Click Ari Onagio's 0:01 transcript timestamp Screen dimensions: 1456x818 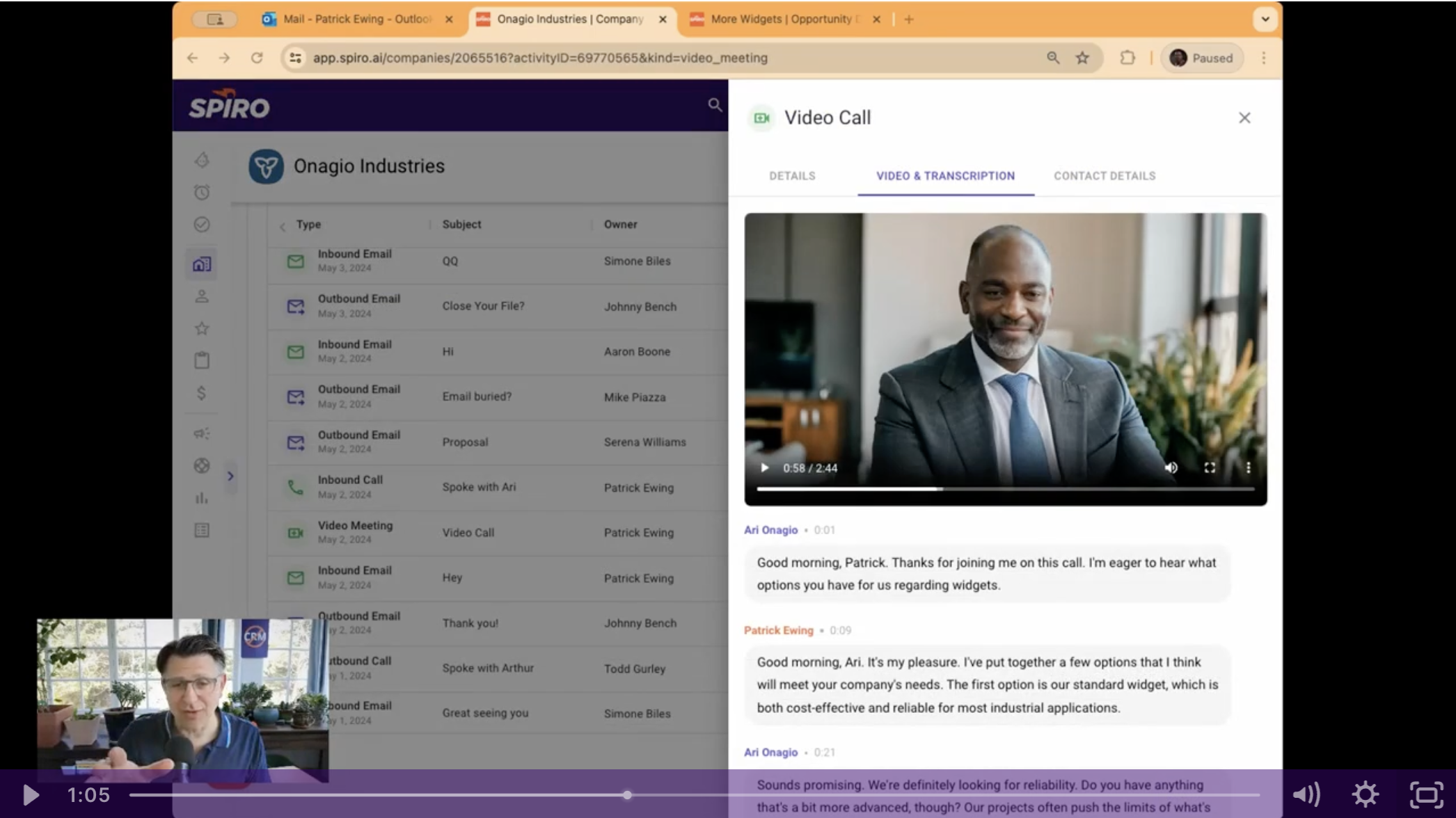tap(824, 530)
